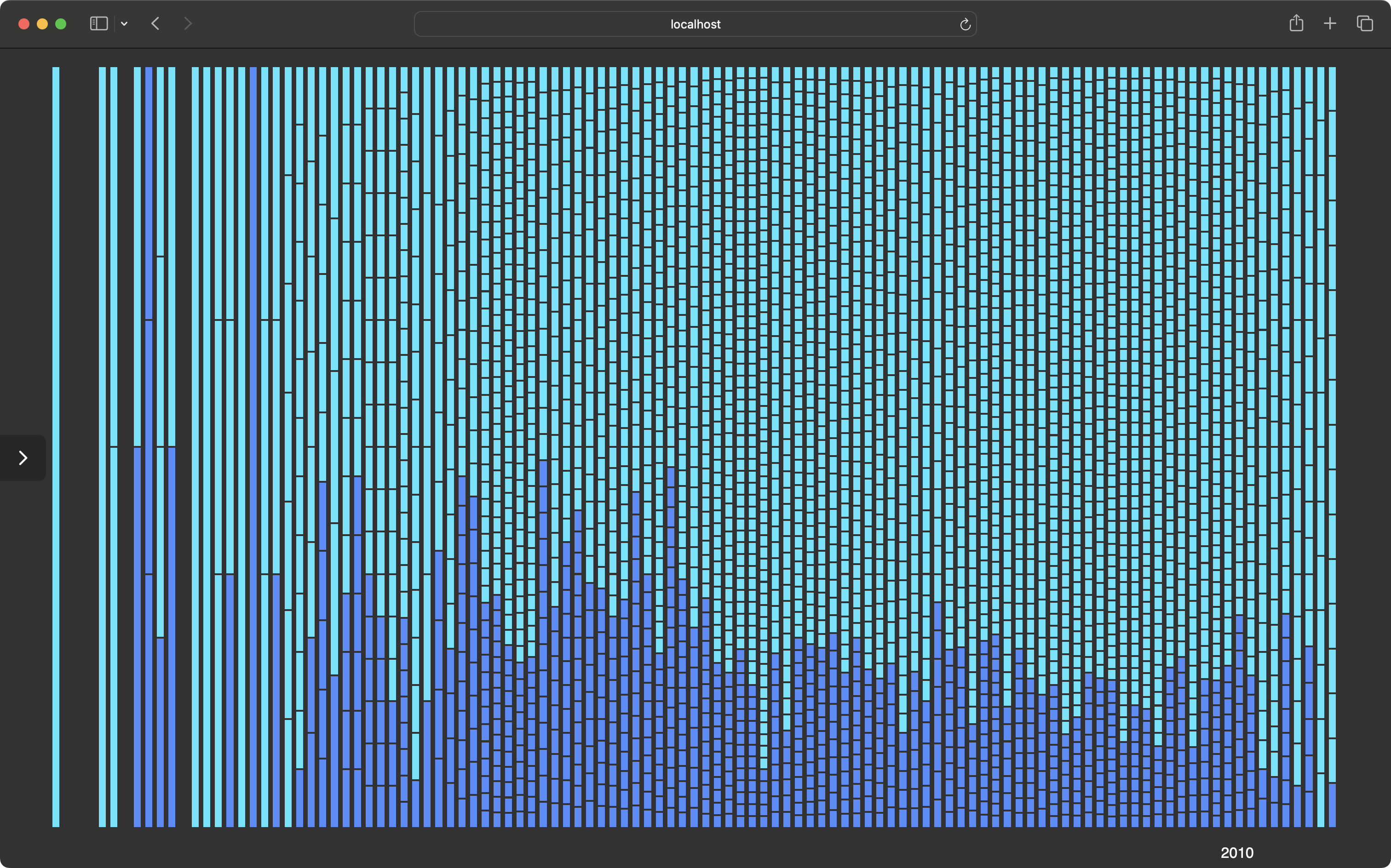Close the Safari window
The height and width of the screenshot is (868, 1391).
tap(23, 23)
